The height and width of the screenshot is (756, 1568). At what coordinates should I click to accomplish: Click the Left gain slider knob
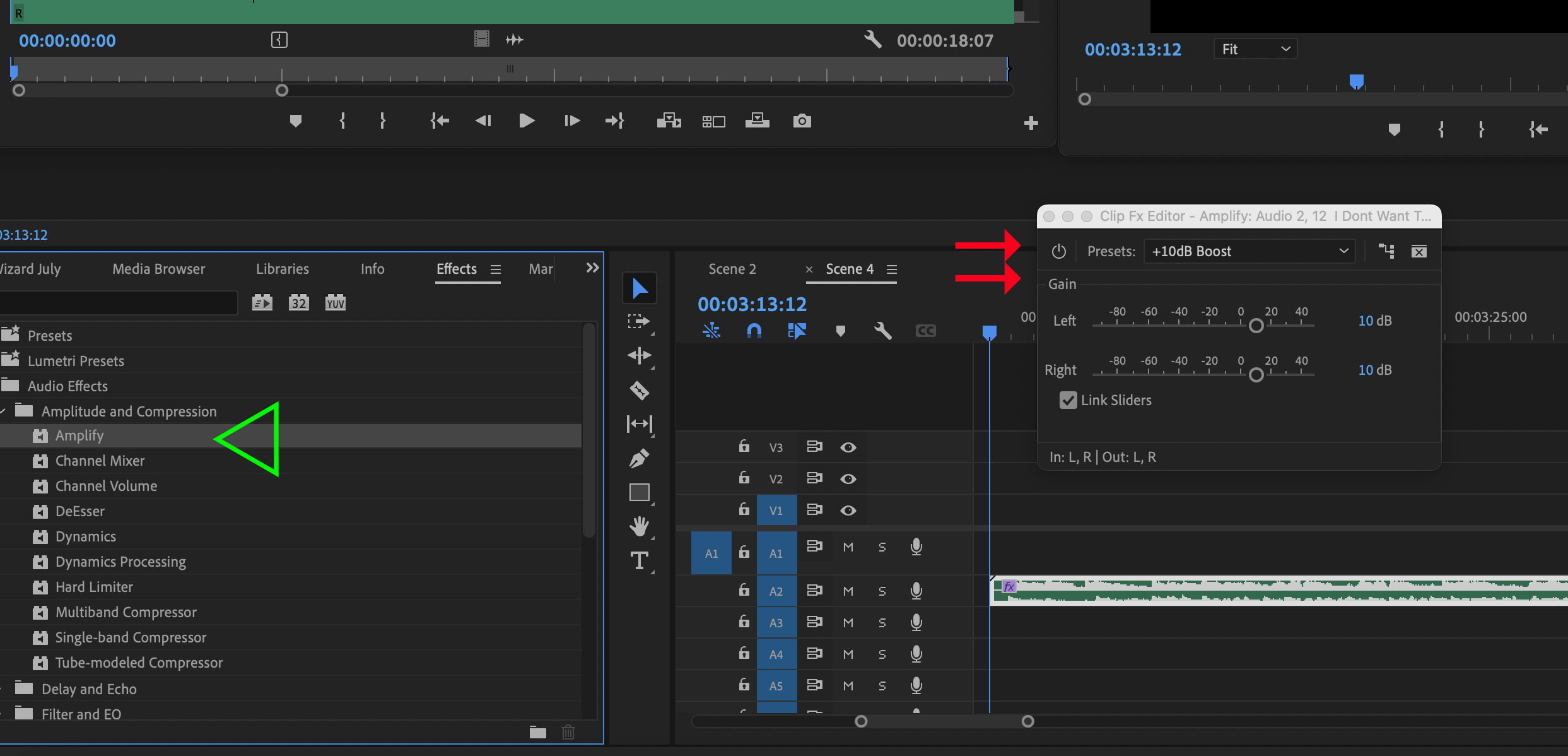(x=1256, y=326)
